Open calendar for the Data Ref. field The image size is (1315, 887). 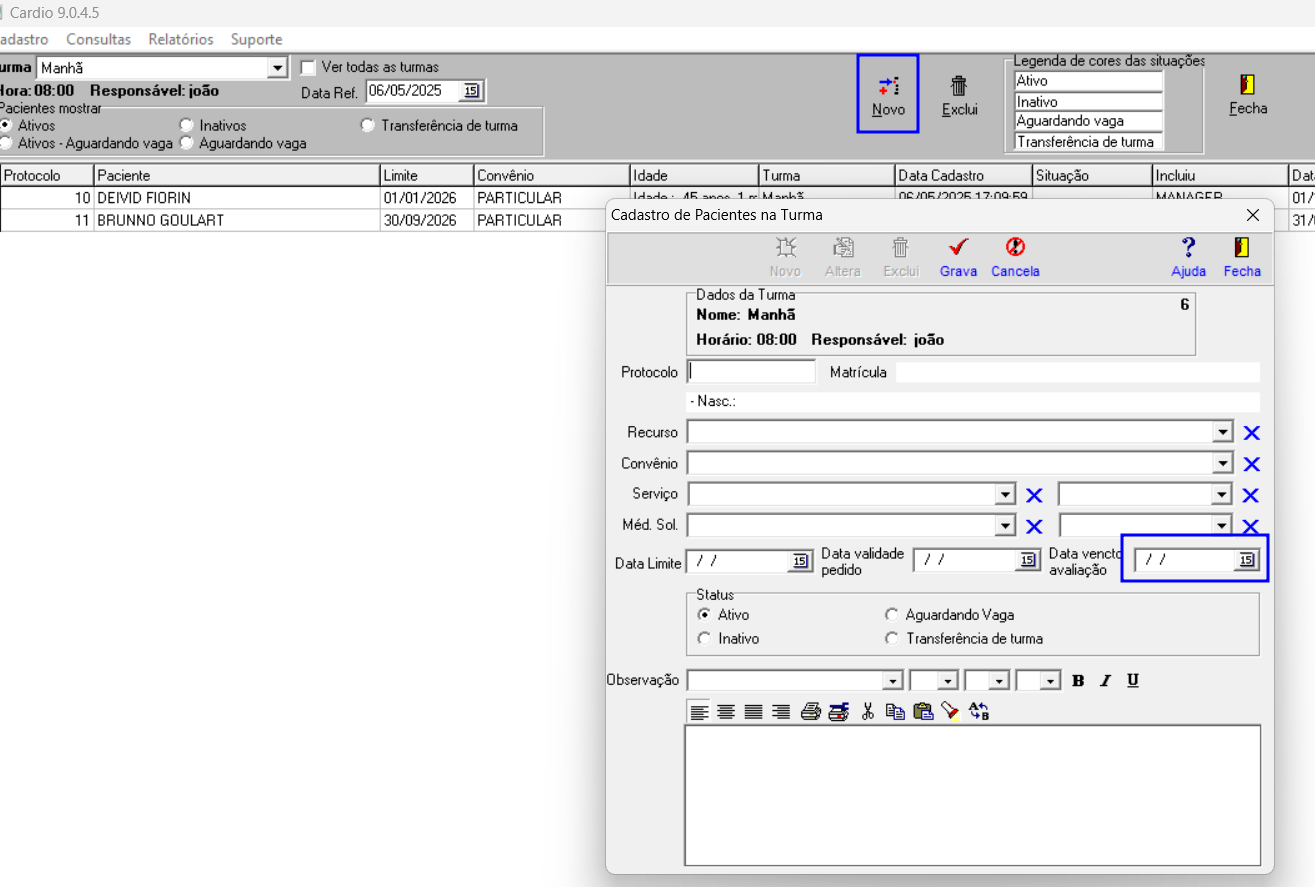471,91
